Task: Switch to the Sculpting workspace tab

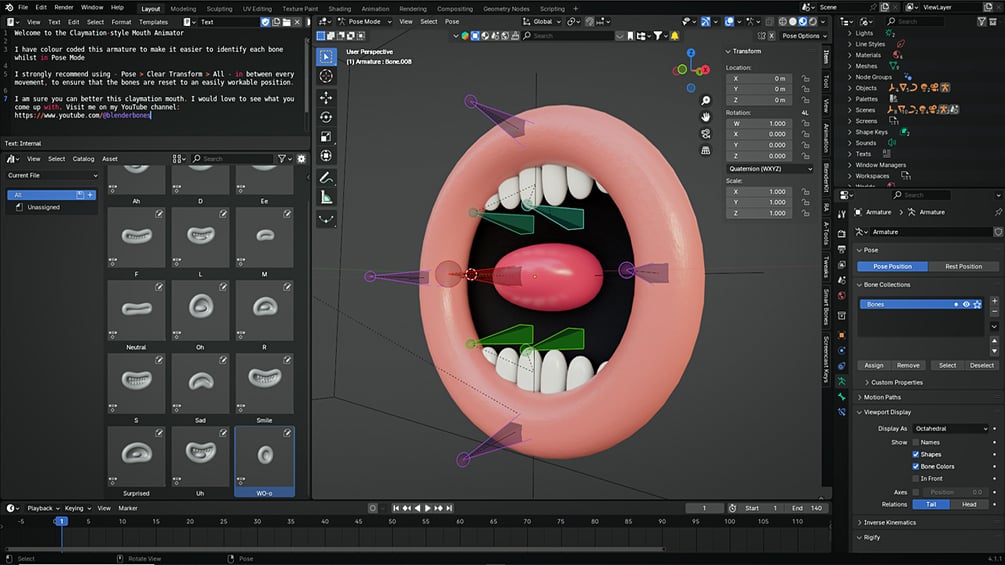Action: 219,9
